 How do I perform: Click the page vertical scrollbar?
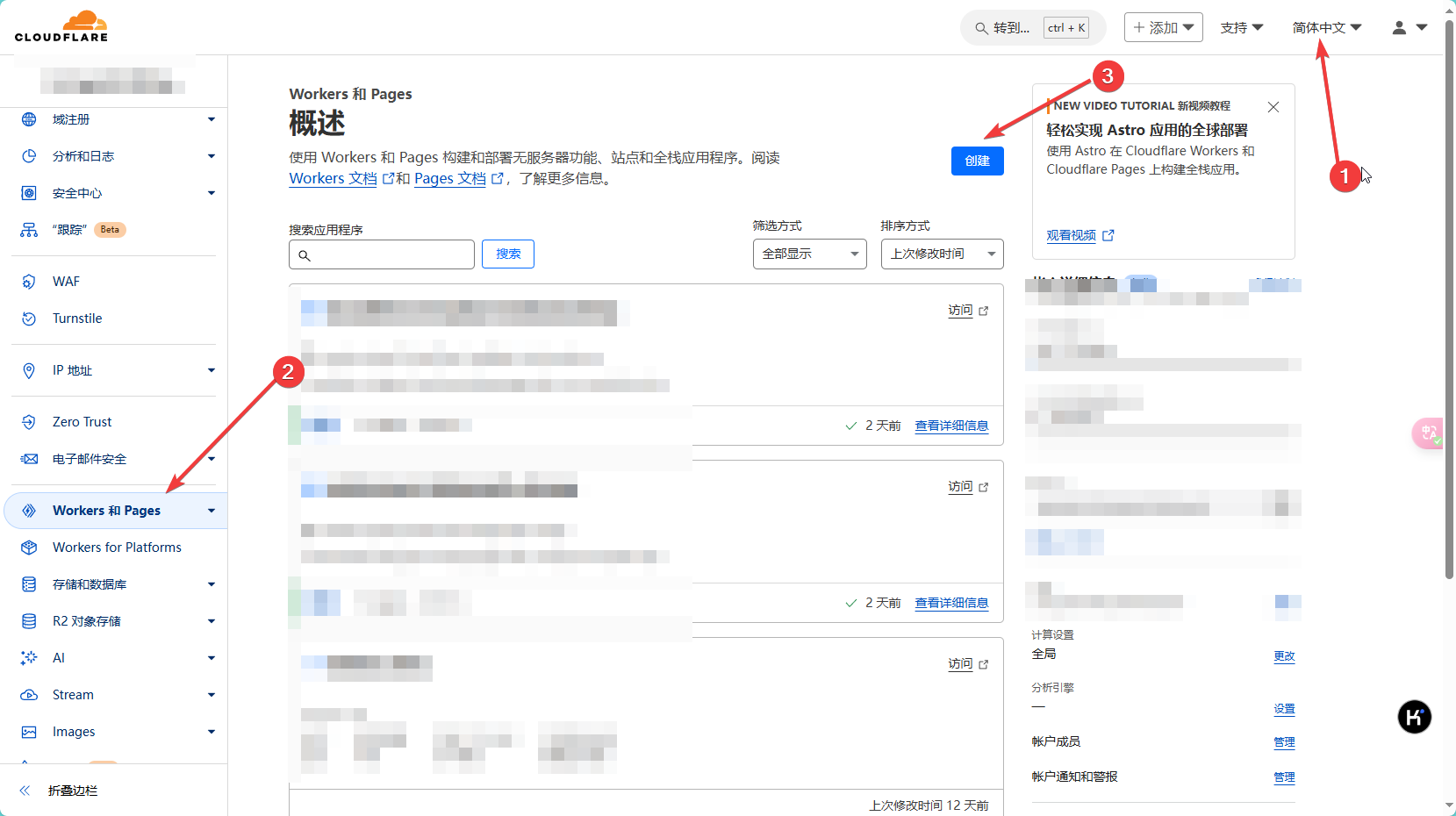1449,298
